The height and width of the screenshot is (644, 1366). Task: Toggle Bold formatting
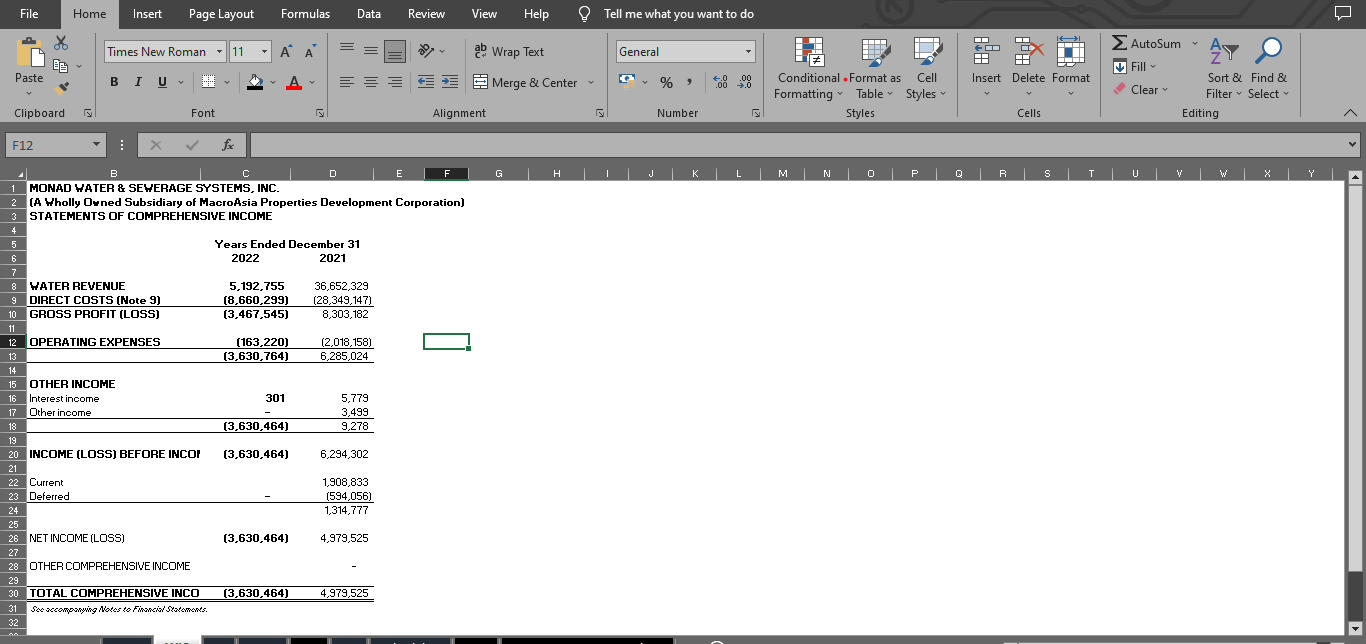(114, 82)
